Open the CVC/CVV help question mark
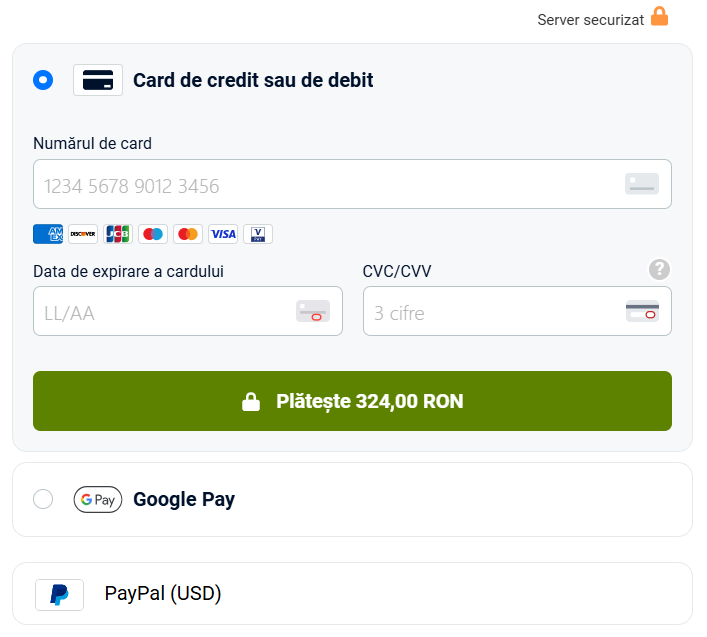707x637 pixels. (x=659, y=270)
